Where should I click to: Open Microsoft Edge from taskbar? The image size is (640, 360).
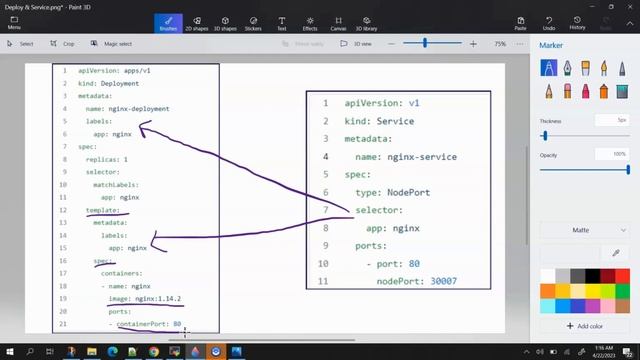click(113, 351)
